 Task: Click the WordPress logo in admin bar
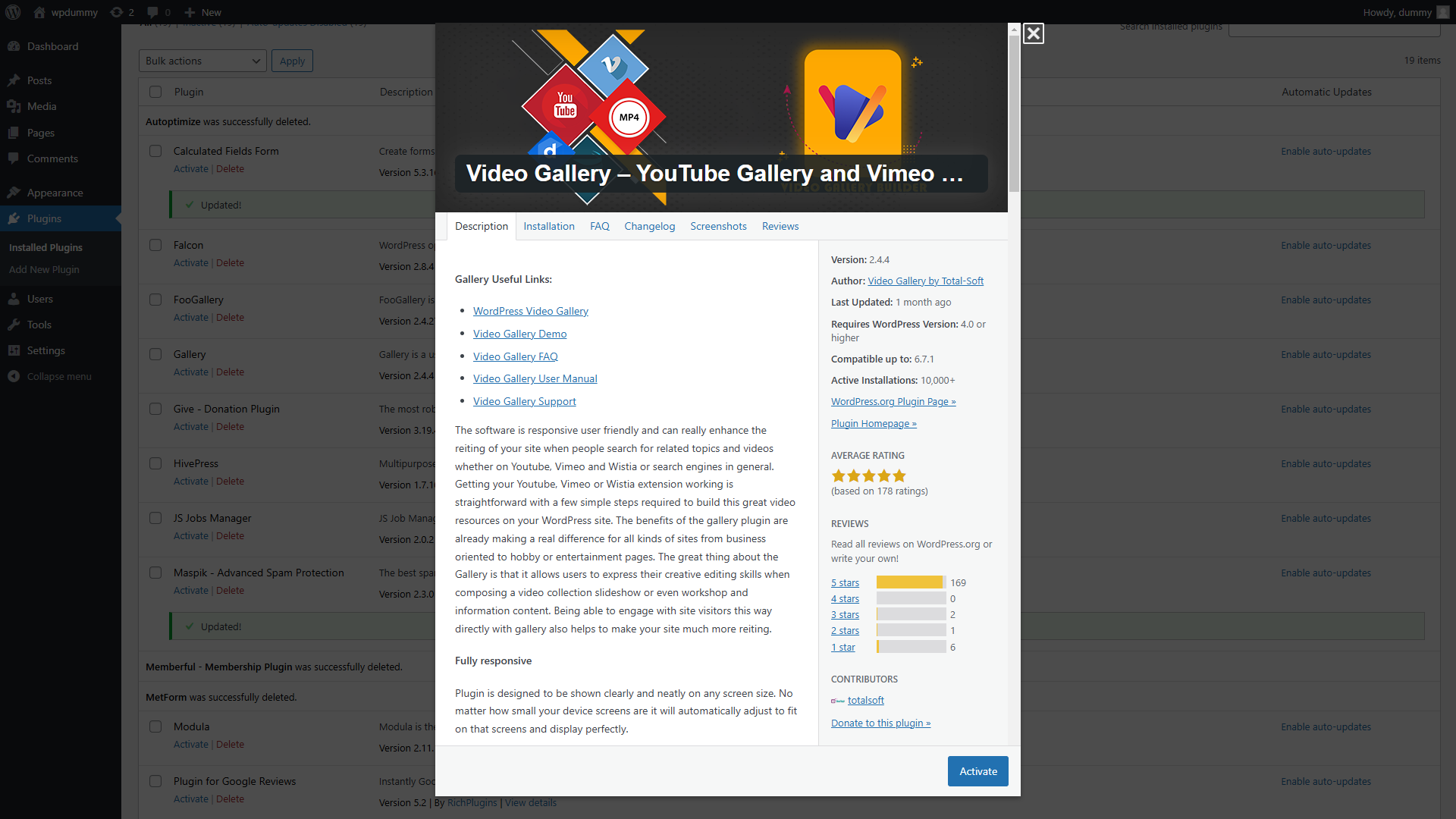click(14, 12)
